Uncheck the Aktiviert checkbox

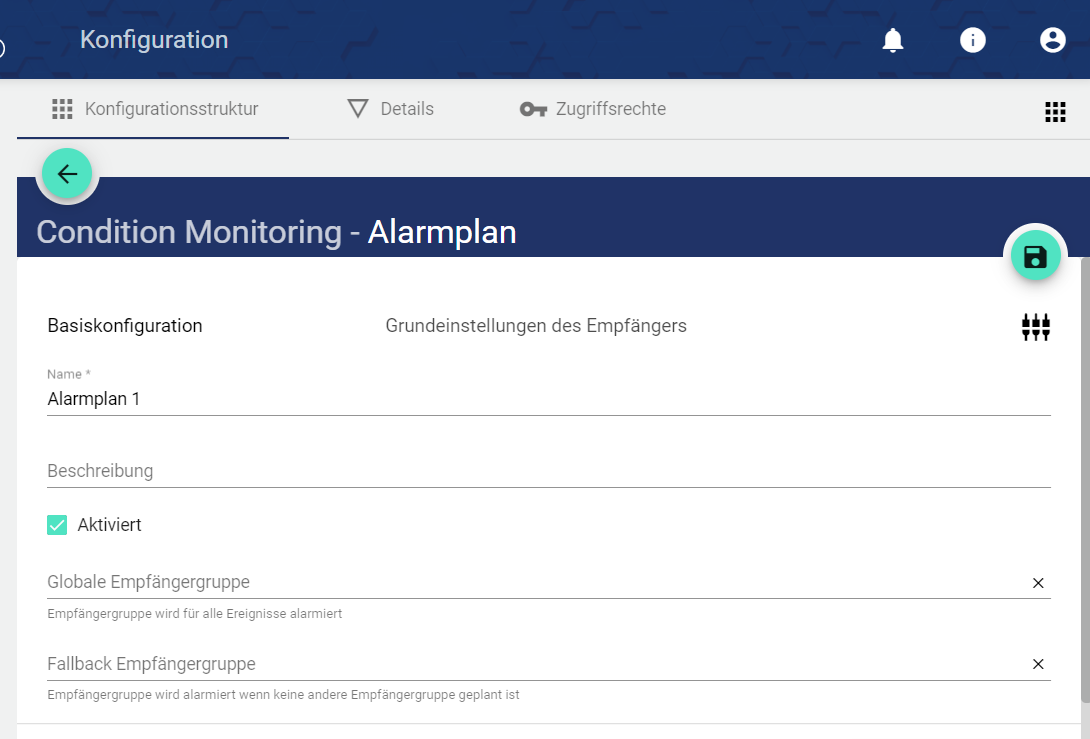pyautogui.click(x=57, y=525)
